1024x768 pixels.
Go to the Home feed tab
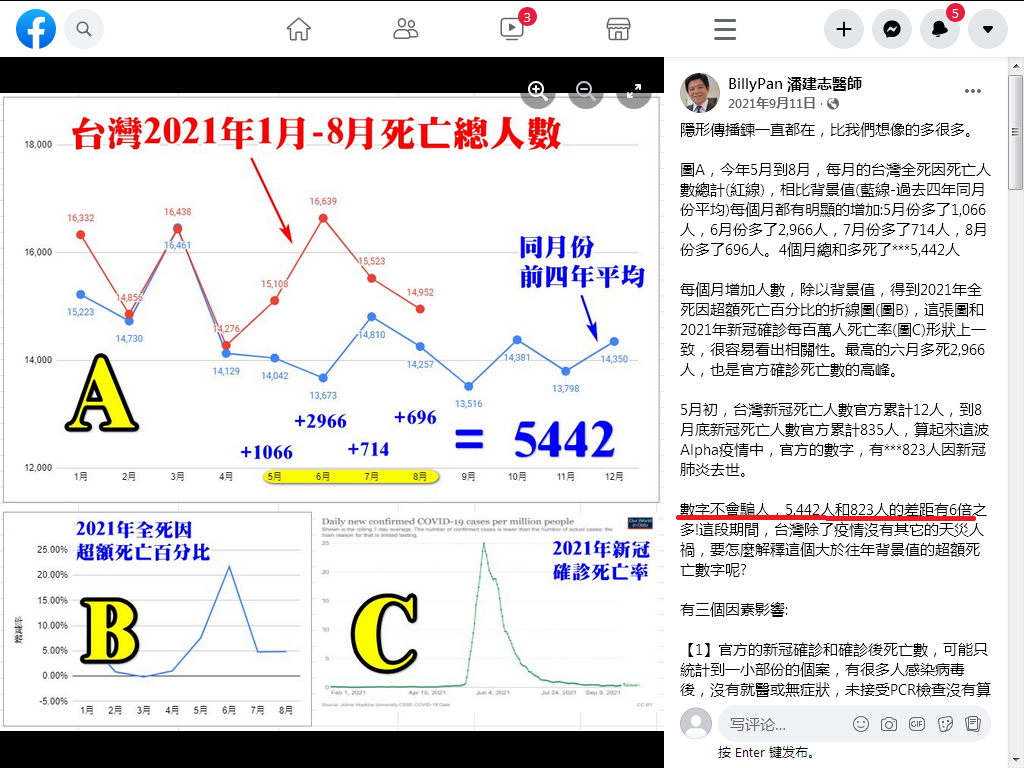point(298,29)
